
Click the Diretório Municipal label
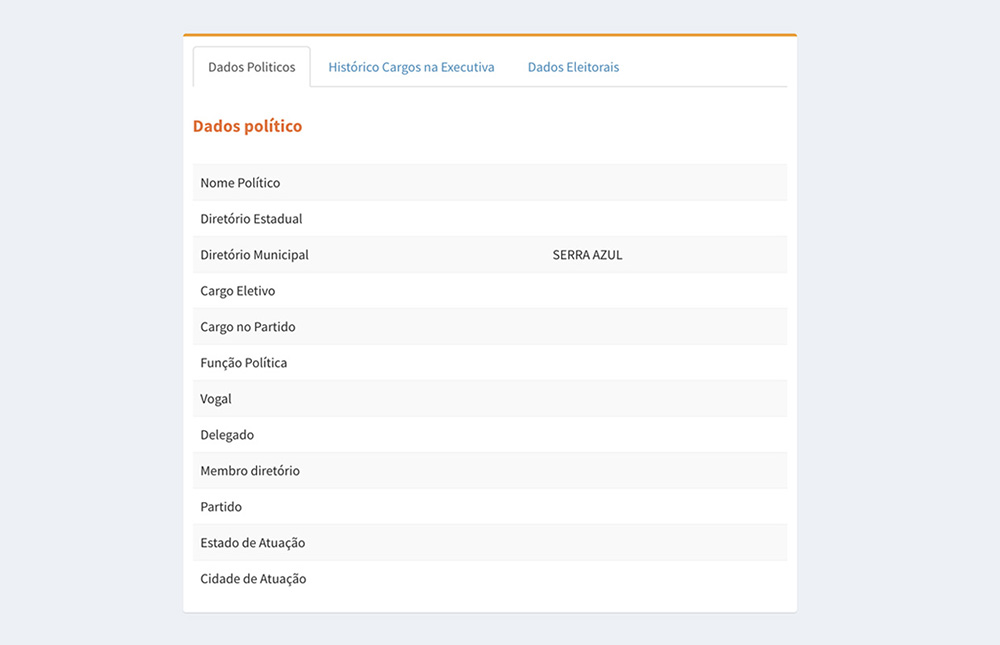(x=254, y=255)
